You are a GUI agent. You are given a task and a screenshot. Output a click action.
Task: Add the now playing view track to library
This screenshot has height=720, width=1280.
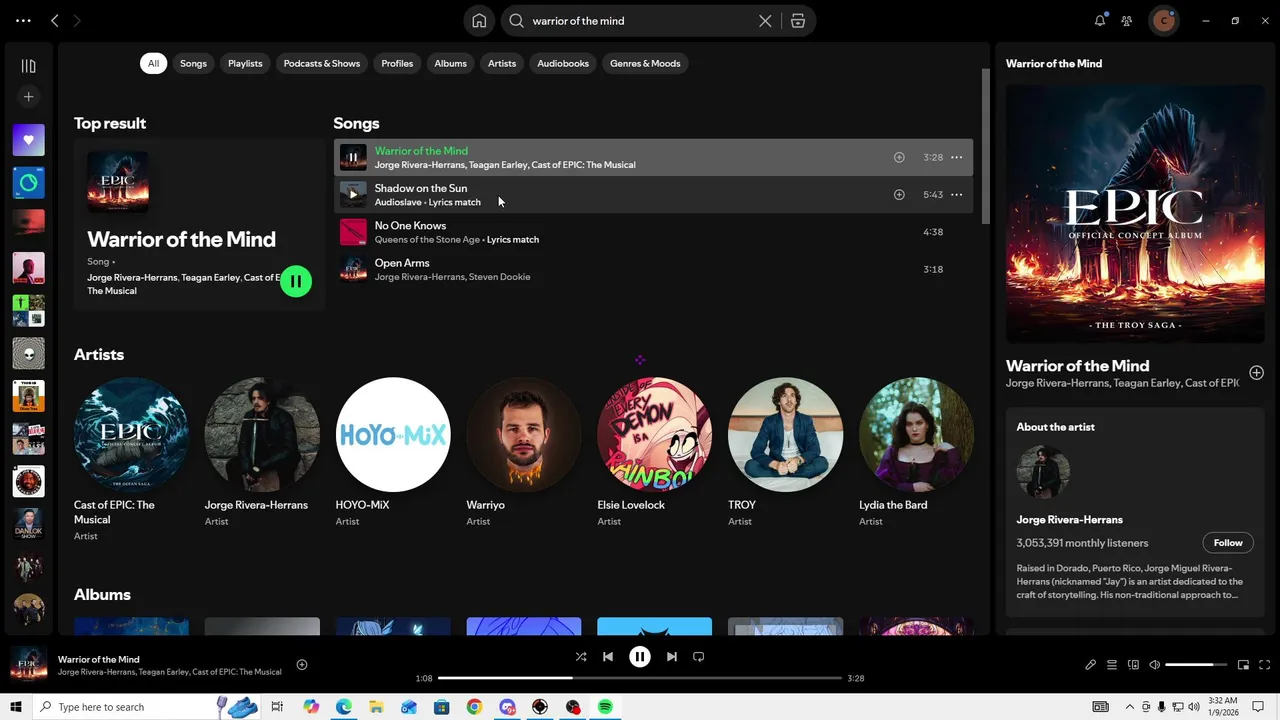tap(1256, 373)
